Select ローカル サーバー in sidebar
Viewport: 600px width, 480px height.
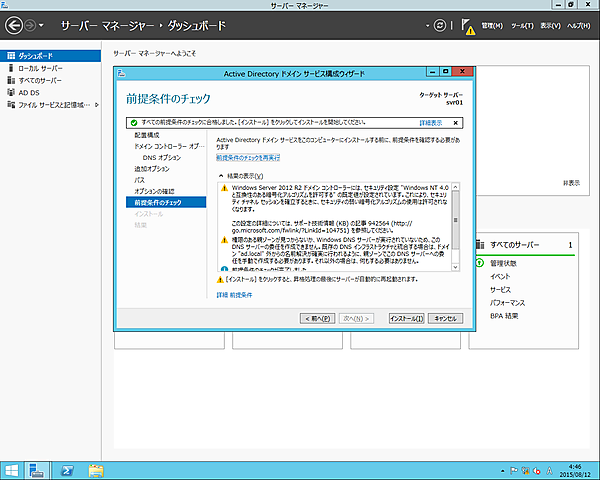click(x=51, y=68)
